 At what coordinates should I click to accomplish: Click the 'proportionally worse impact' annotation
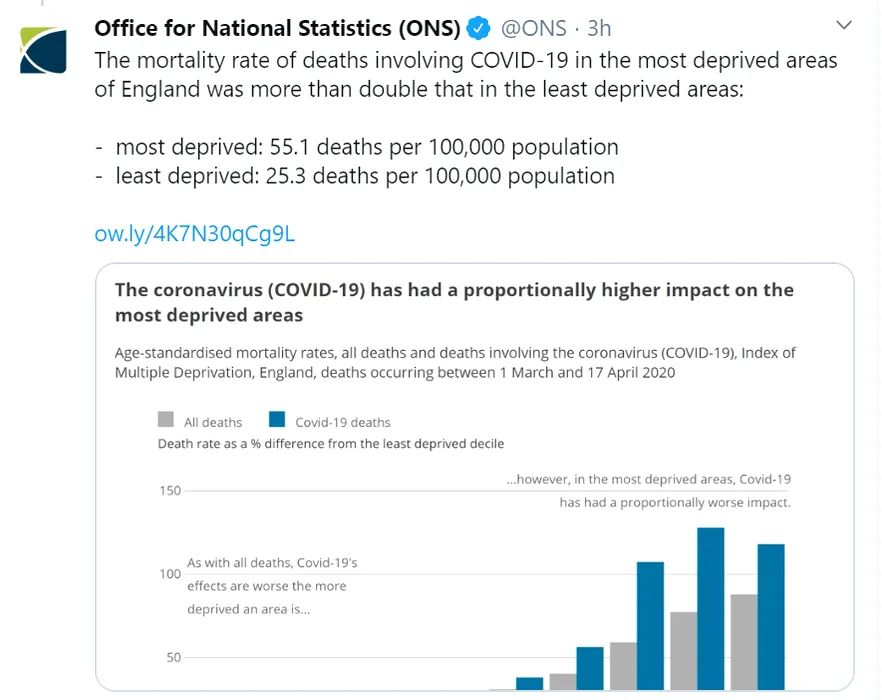coord(675,502)
